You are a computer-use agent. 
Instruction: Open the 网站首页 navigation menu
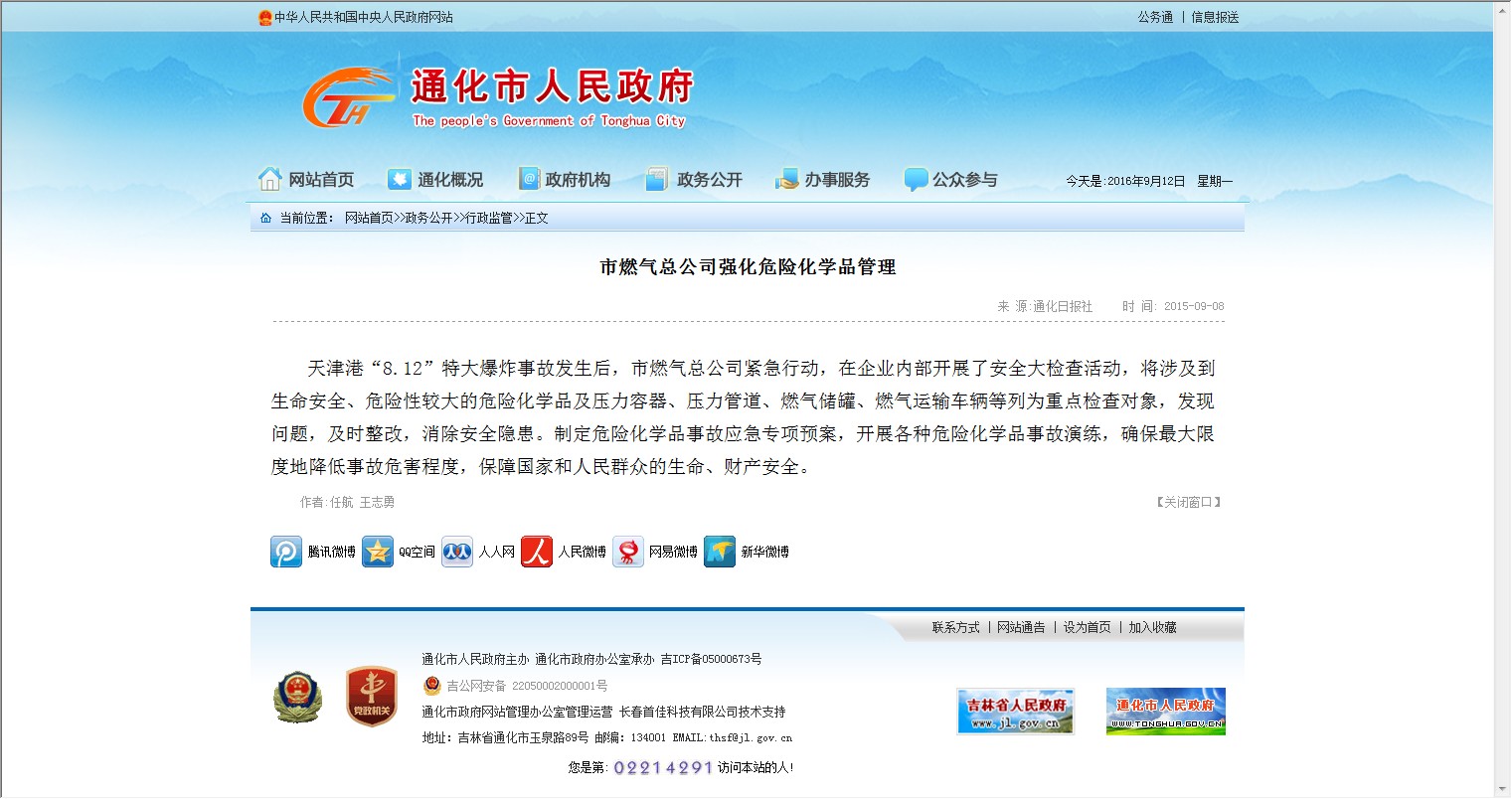[307, 180]
